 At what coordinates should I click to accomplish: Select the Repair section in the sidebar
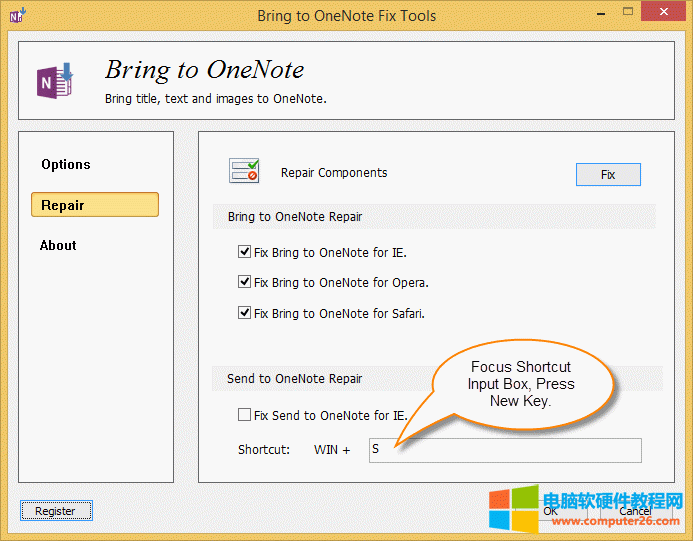[94, 205]
